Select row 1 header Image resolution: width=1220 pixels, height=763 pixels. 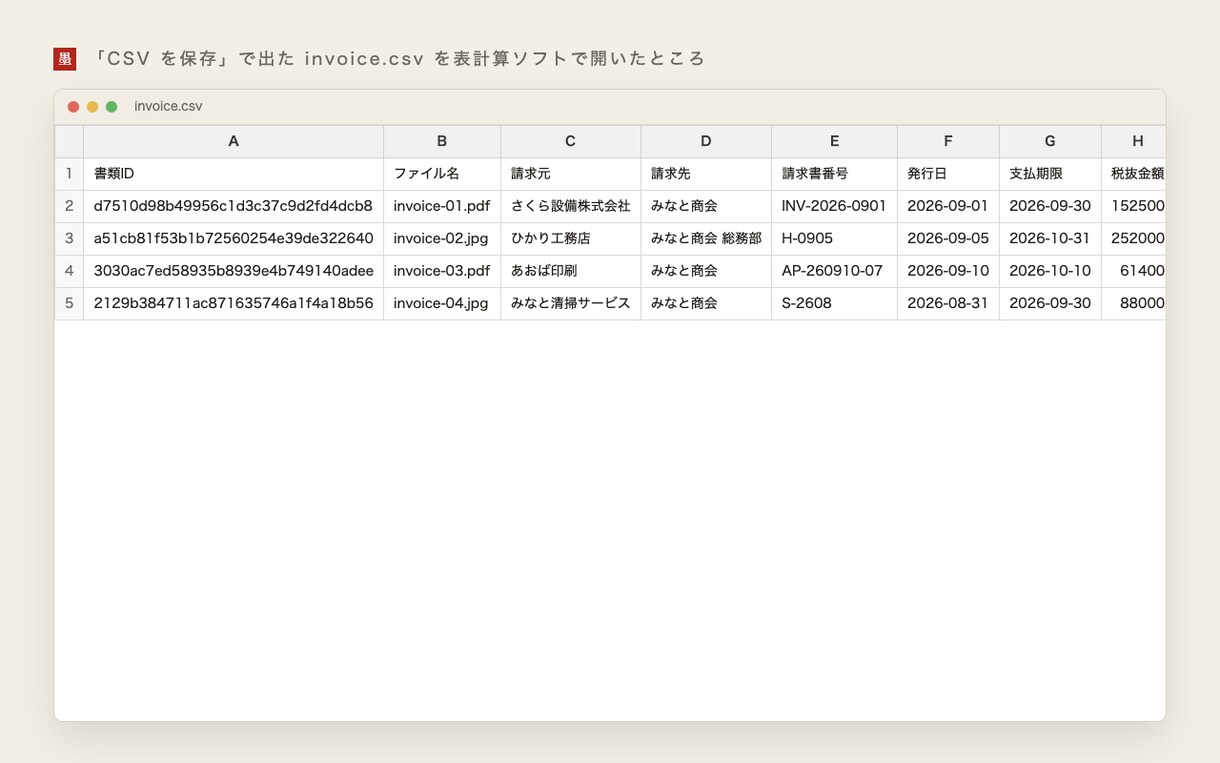pyautogui.click(x=69, y=174)
